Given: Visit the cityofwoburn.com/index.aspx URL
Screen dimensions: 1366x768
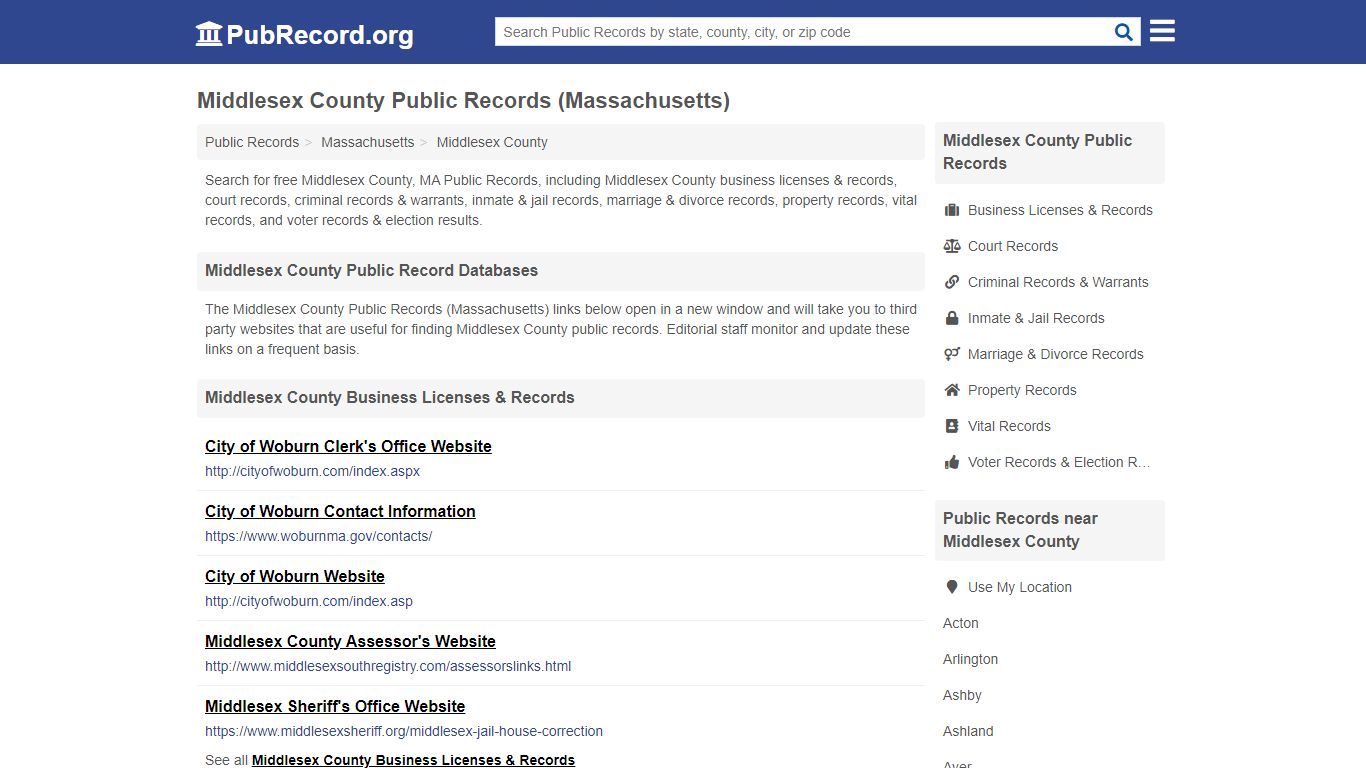Looking at the screenshot, I should [x=312, y=471].
